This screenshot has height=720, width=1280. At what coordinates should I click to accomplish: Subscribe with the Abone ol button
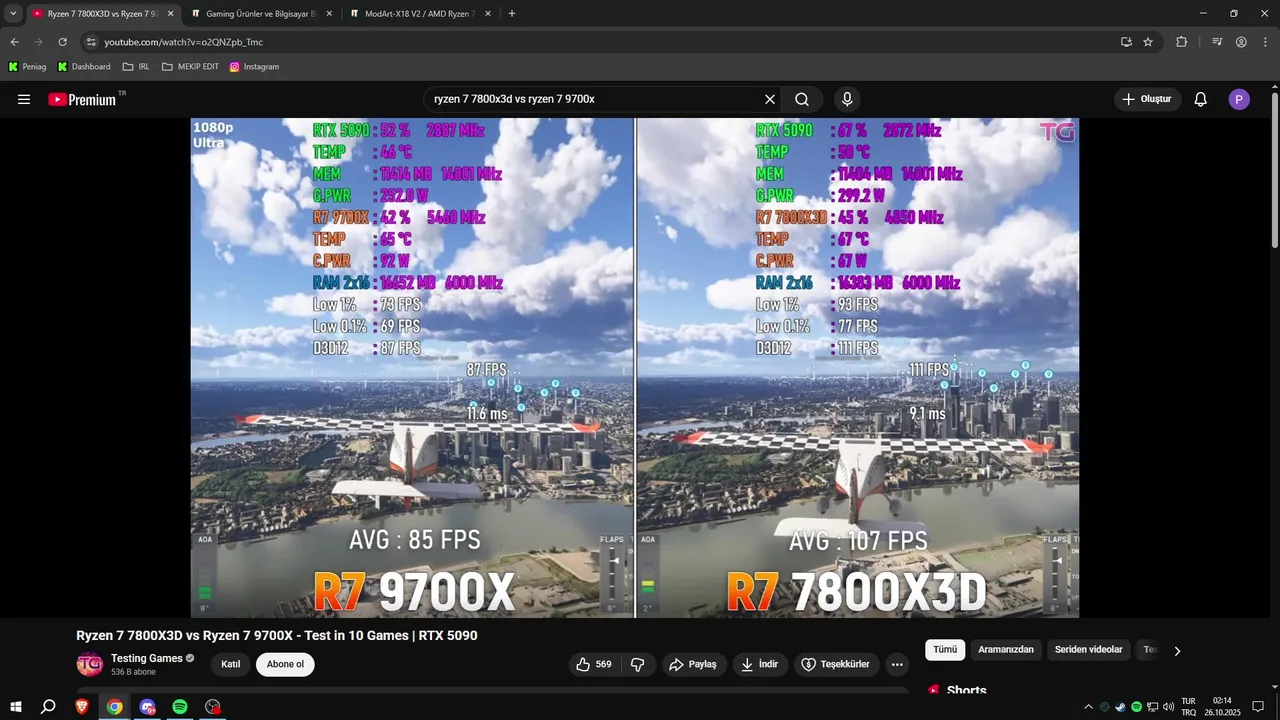coord(285,664)
